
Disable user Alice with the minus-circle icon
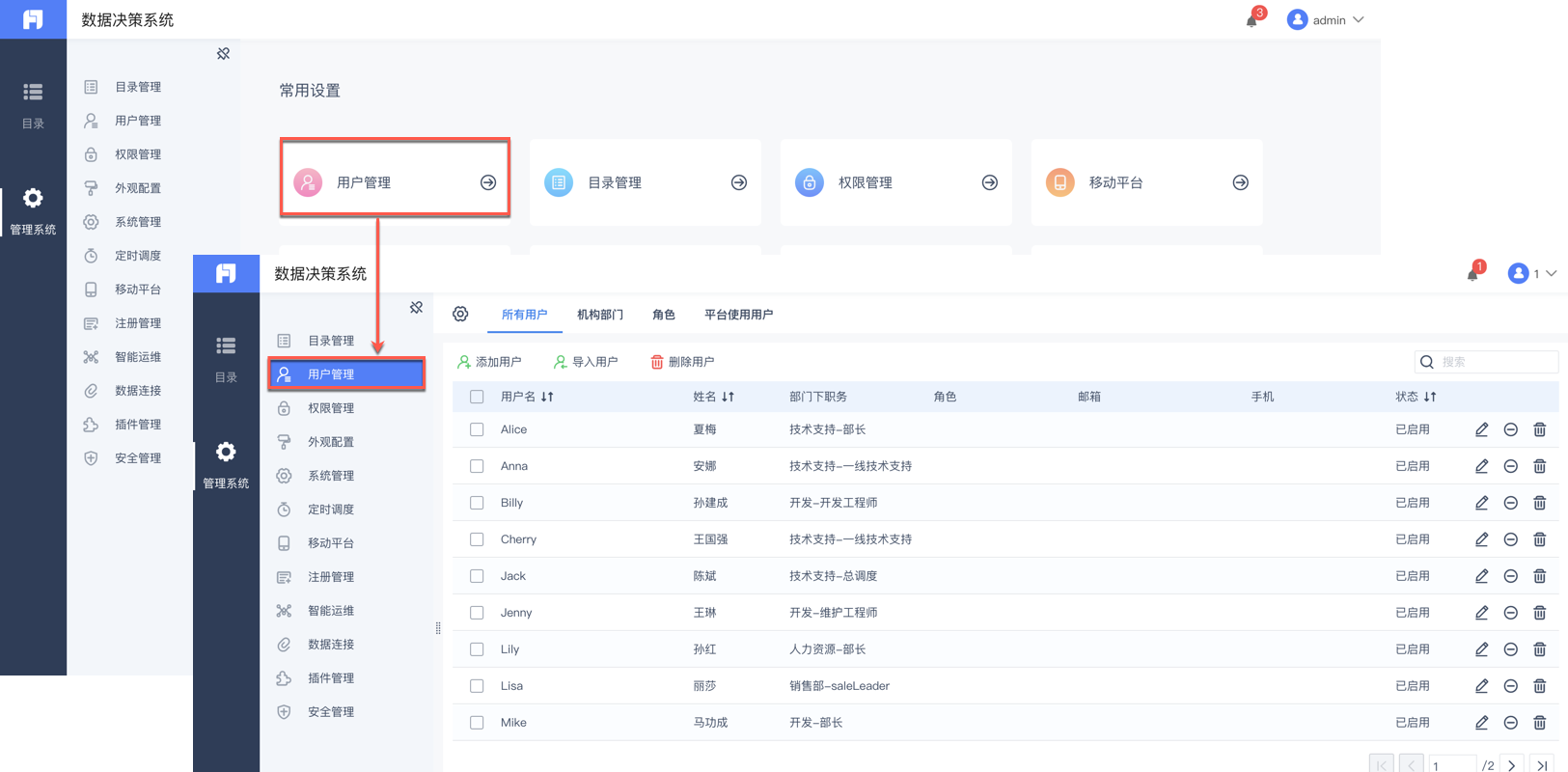tap(1511, 429)
